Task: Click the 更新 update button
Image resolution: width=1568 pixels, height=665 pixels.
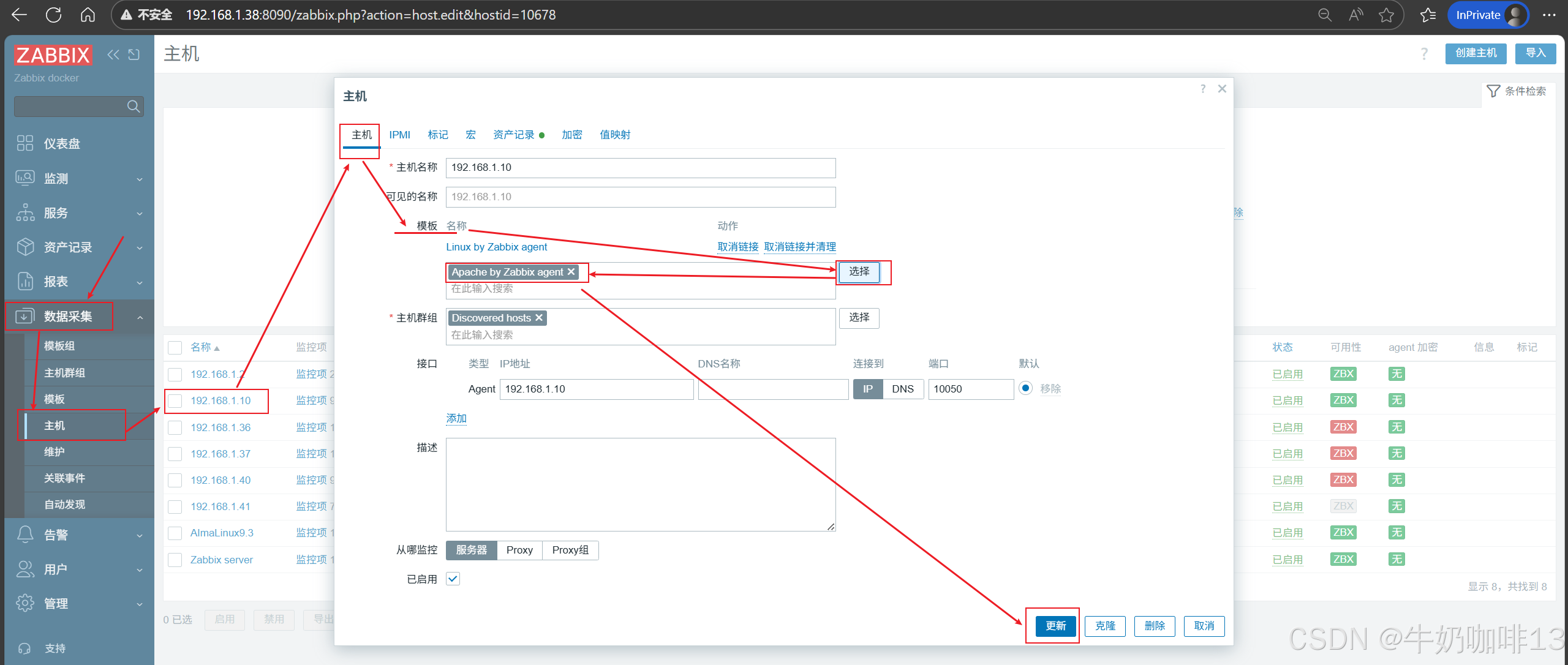Action: (1055, 626)
